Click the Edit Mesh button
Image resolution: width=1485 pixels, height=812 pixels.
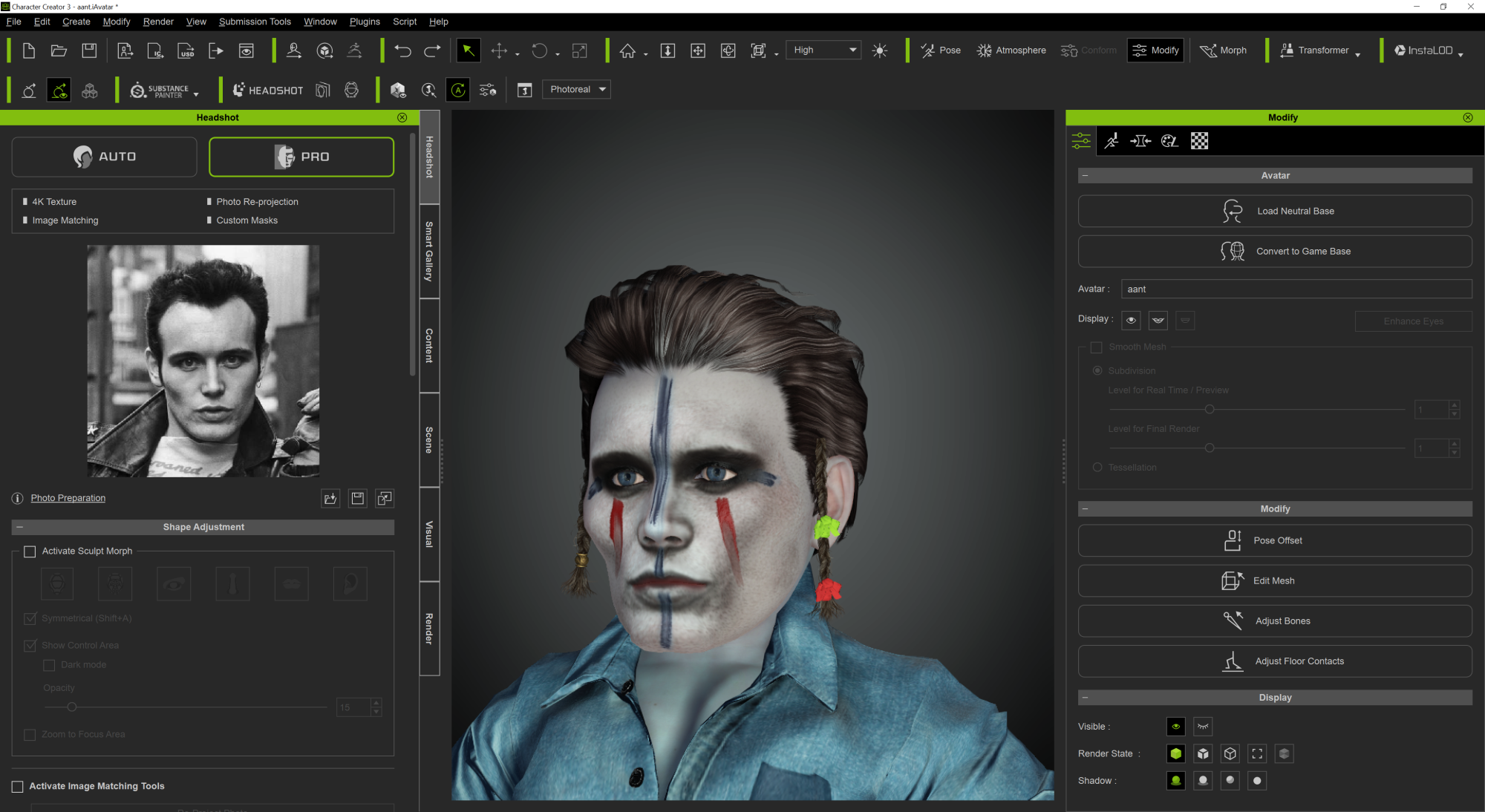[1275, 581]
